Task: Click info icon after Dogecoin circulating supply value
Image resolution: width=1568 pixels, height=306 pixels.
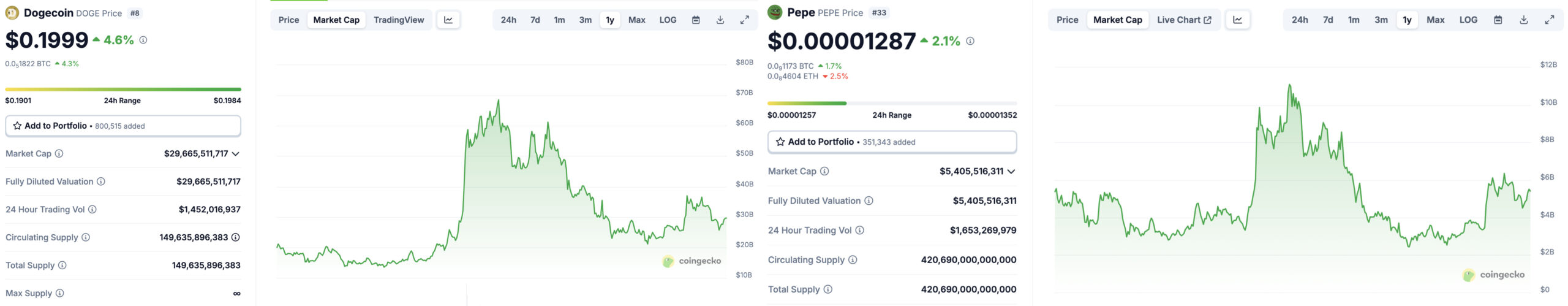Action: 236,237
